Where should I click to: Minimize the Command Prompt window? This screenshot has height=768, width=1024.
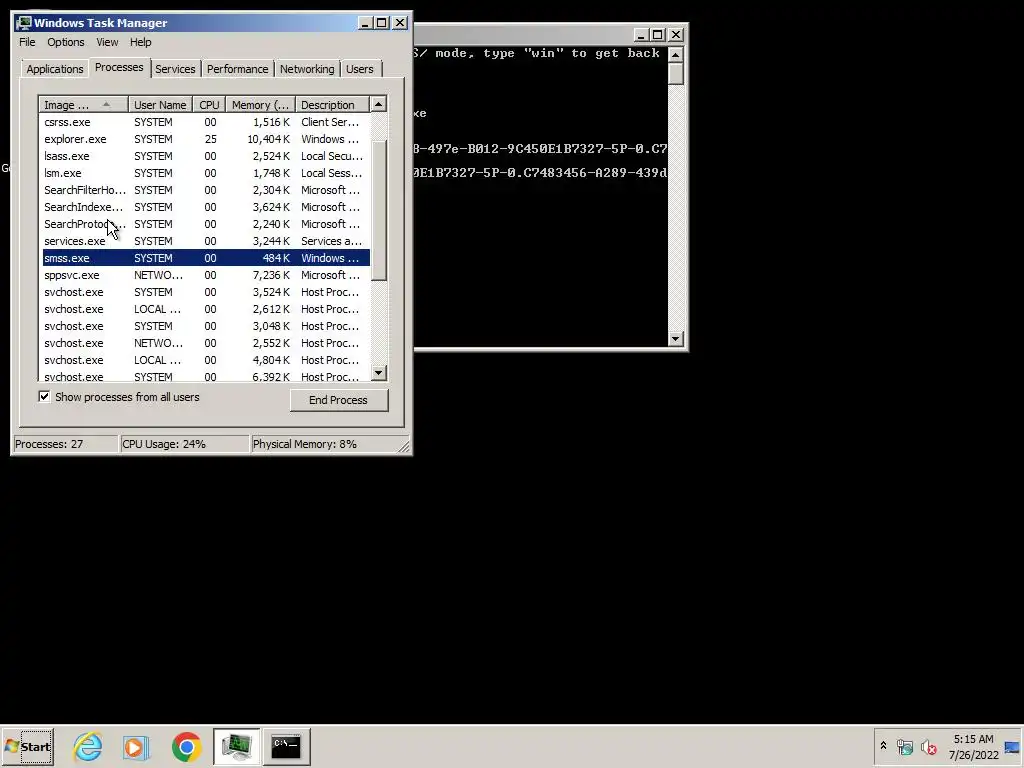[x=641, y=35]
